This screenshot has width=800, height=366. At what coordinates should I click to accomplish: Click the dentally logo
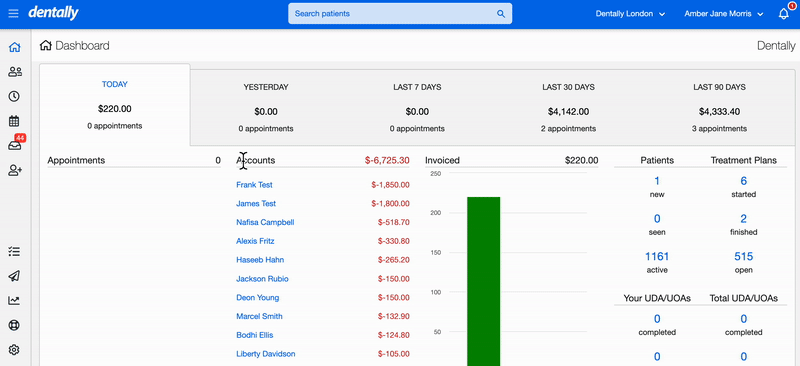click(53, 13)
